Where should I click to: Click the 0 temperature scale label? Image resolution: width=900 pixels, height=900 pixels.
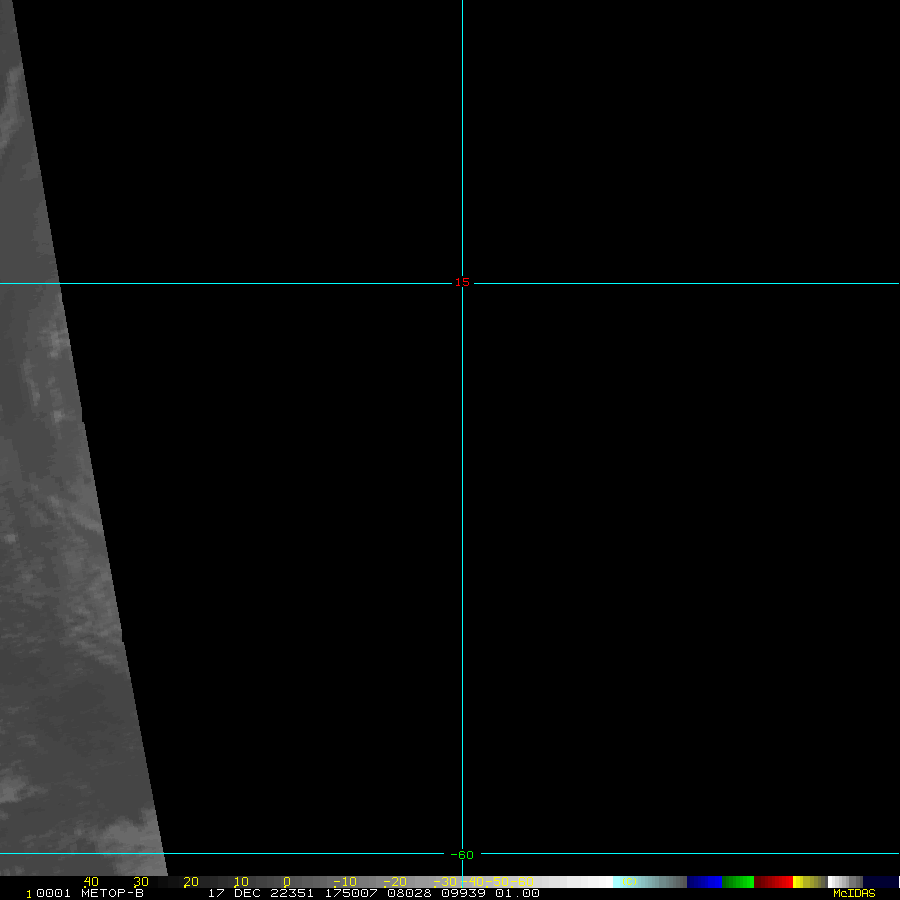pos(287,882)
